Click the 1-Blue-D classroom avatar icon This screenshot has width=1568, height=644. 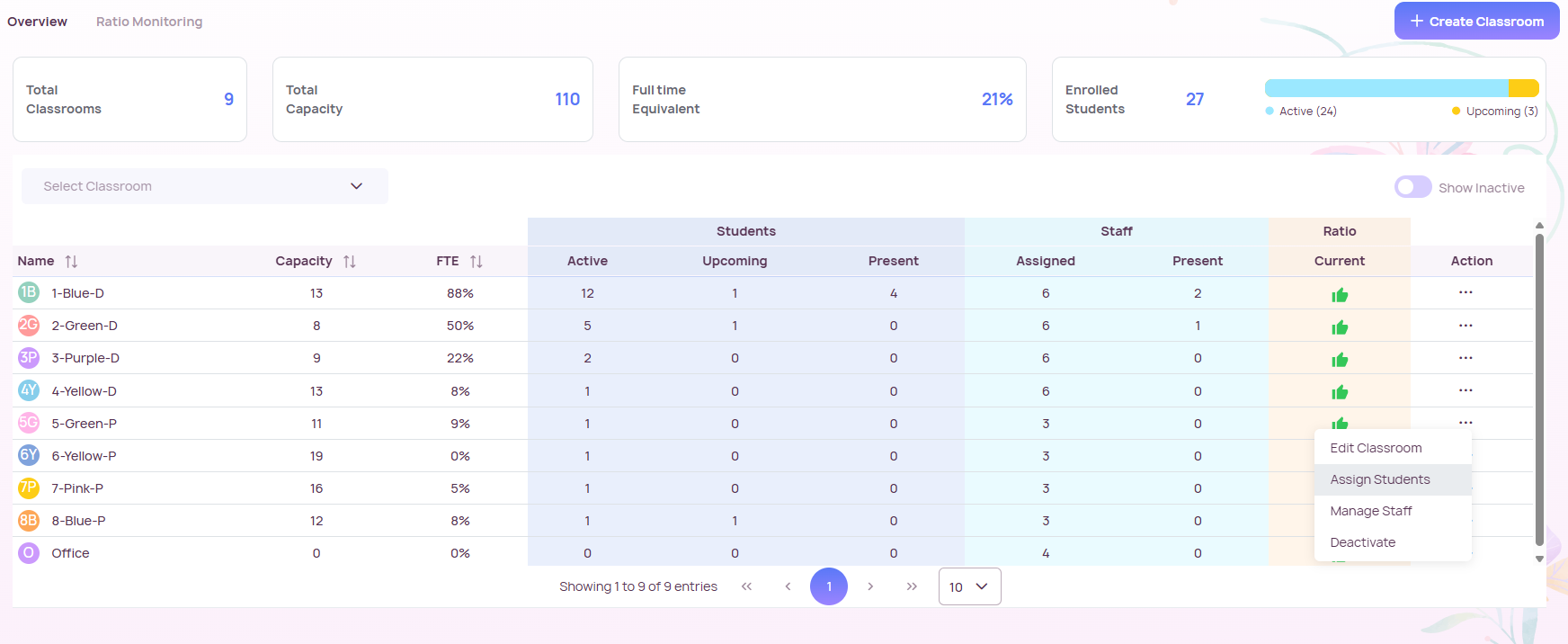[x=29, y=292]
